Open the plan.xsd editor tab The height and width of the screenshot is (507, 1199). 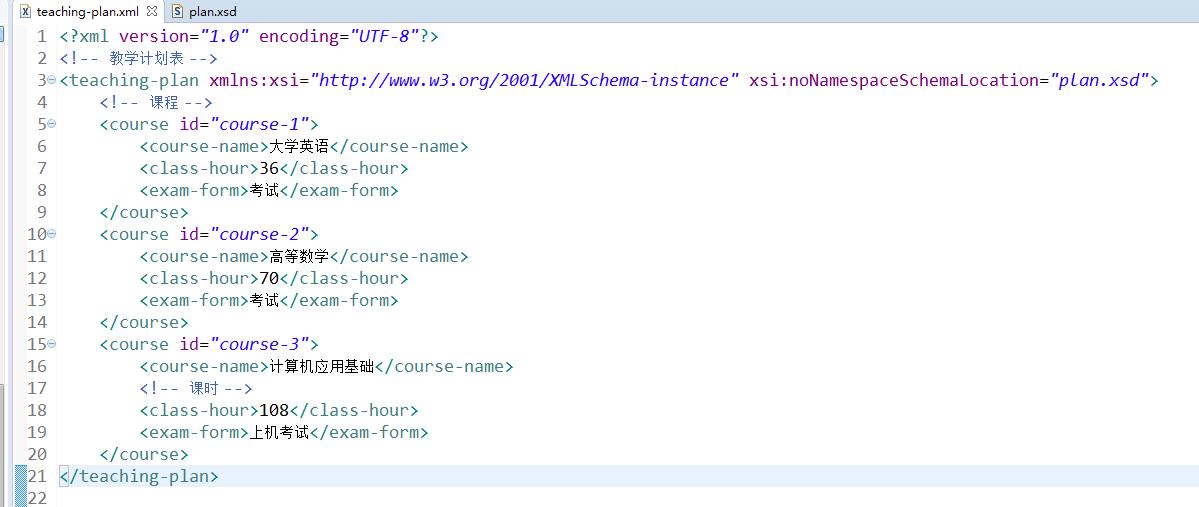coord(215,11)
